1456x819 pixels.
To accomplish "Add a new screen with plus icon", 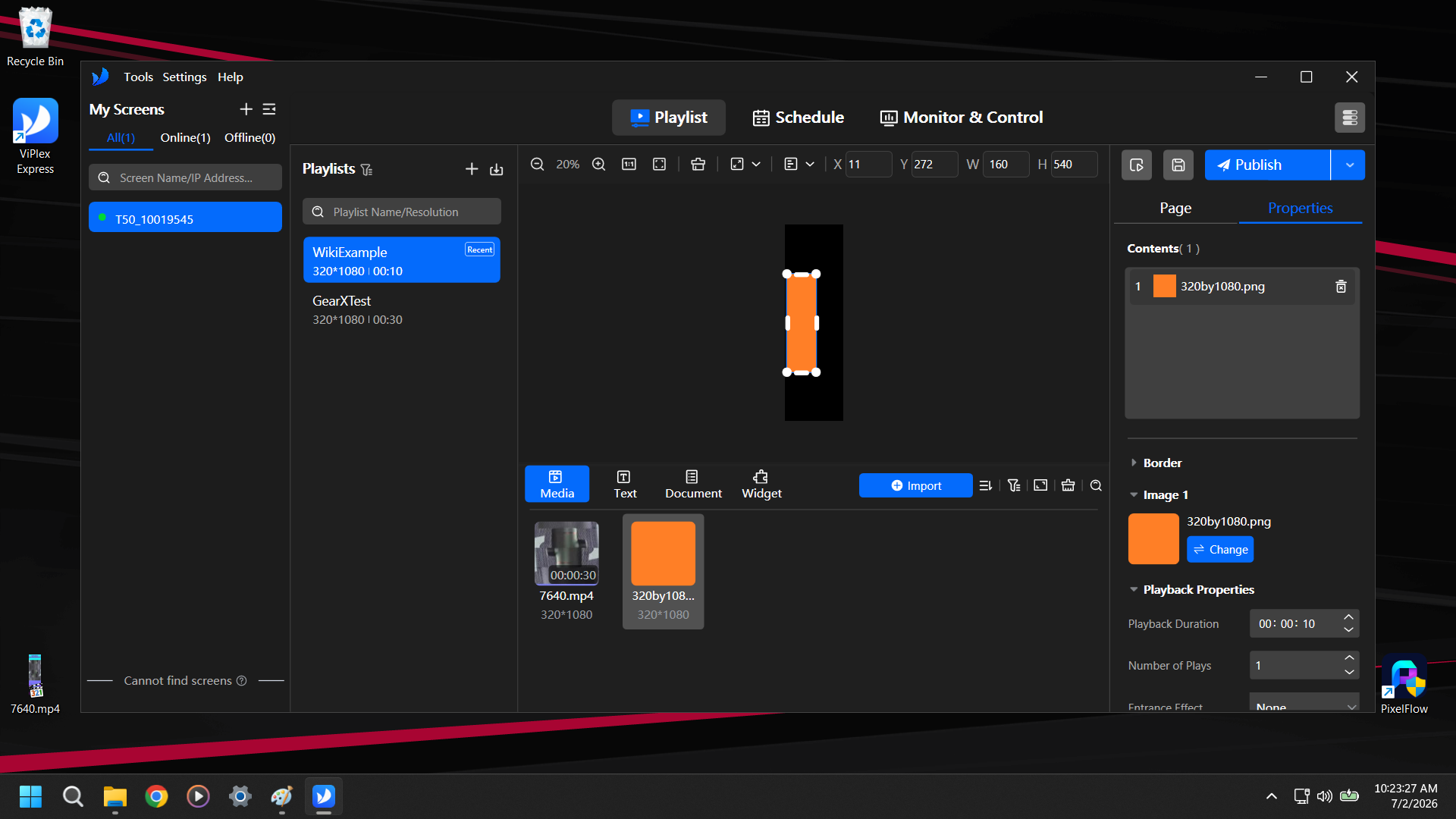I will click(x=246, y=109).
